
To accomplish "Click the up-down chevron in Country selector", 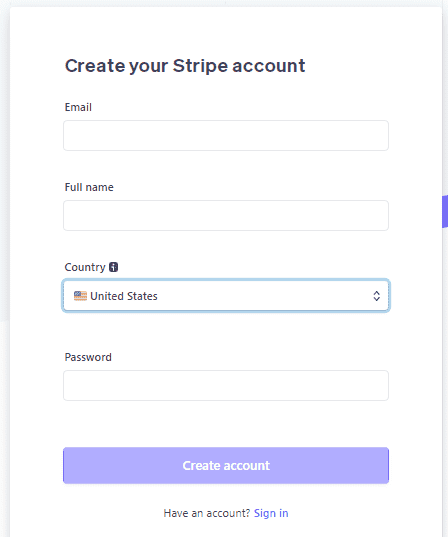I will 376,296.
